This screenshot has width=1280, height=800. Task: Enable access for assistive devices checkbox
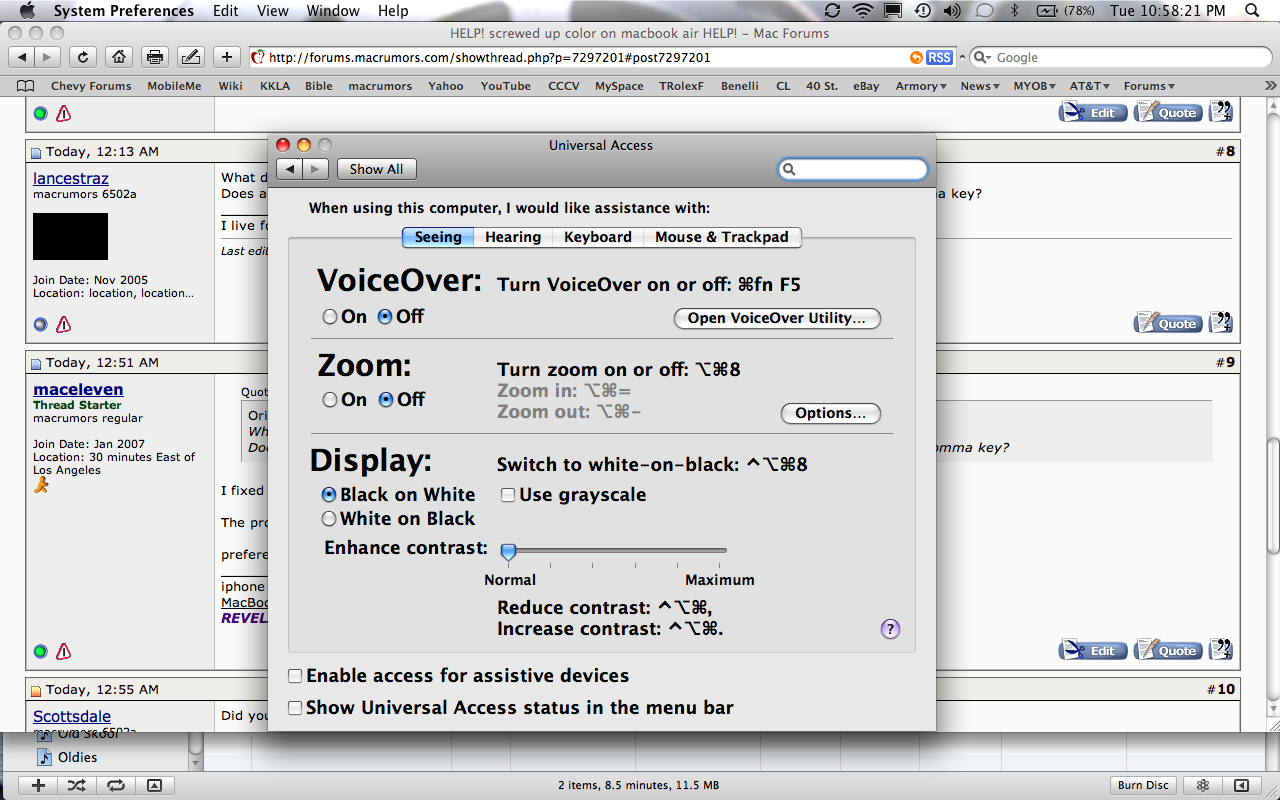(x=295, y=676)
